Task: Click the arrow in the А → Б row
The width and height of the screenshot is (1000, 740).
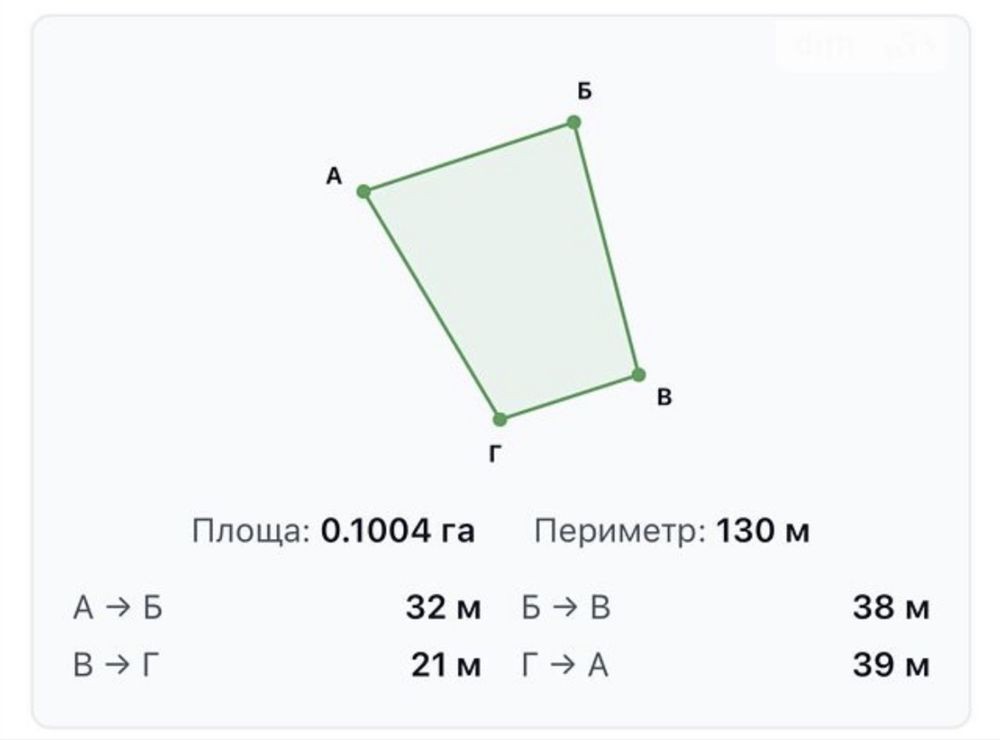Action: (x=117, y=607)
